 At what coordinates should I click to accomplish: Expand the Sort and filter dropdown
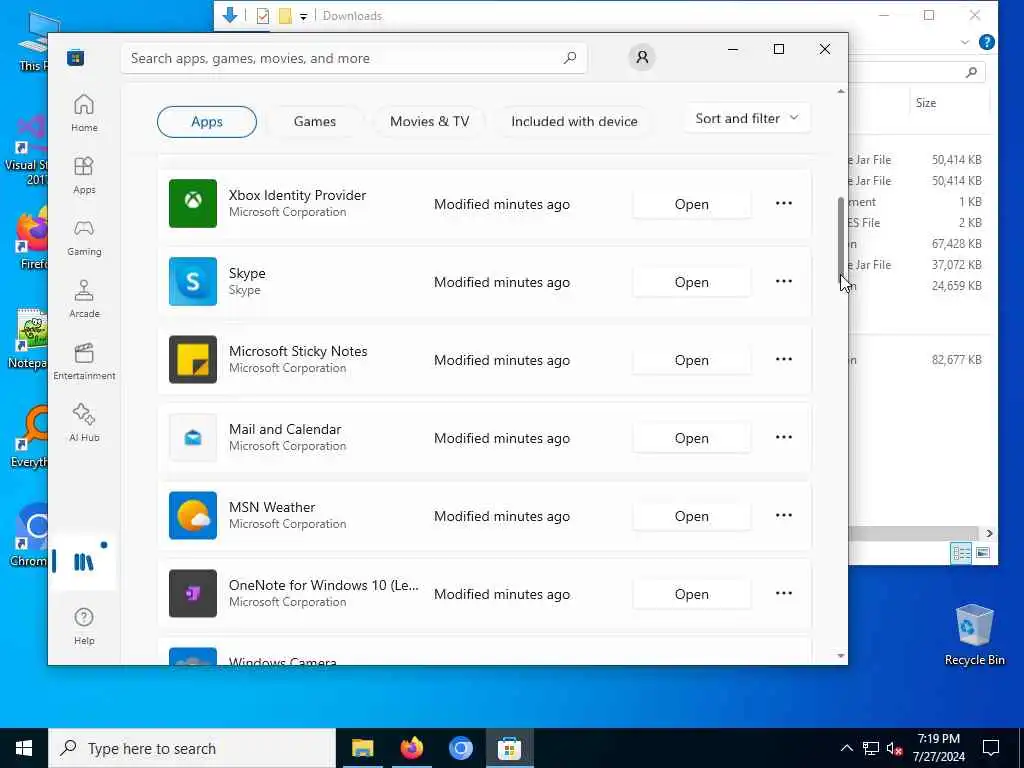tap(747, 118)
